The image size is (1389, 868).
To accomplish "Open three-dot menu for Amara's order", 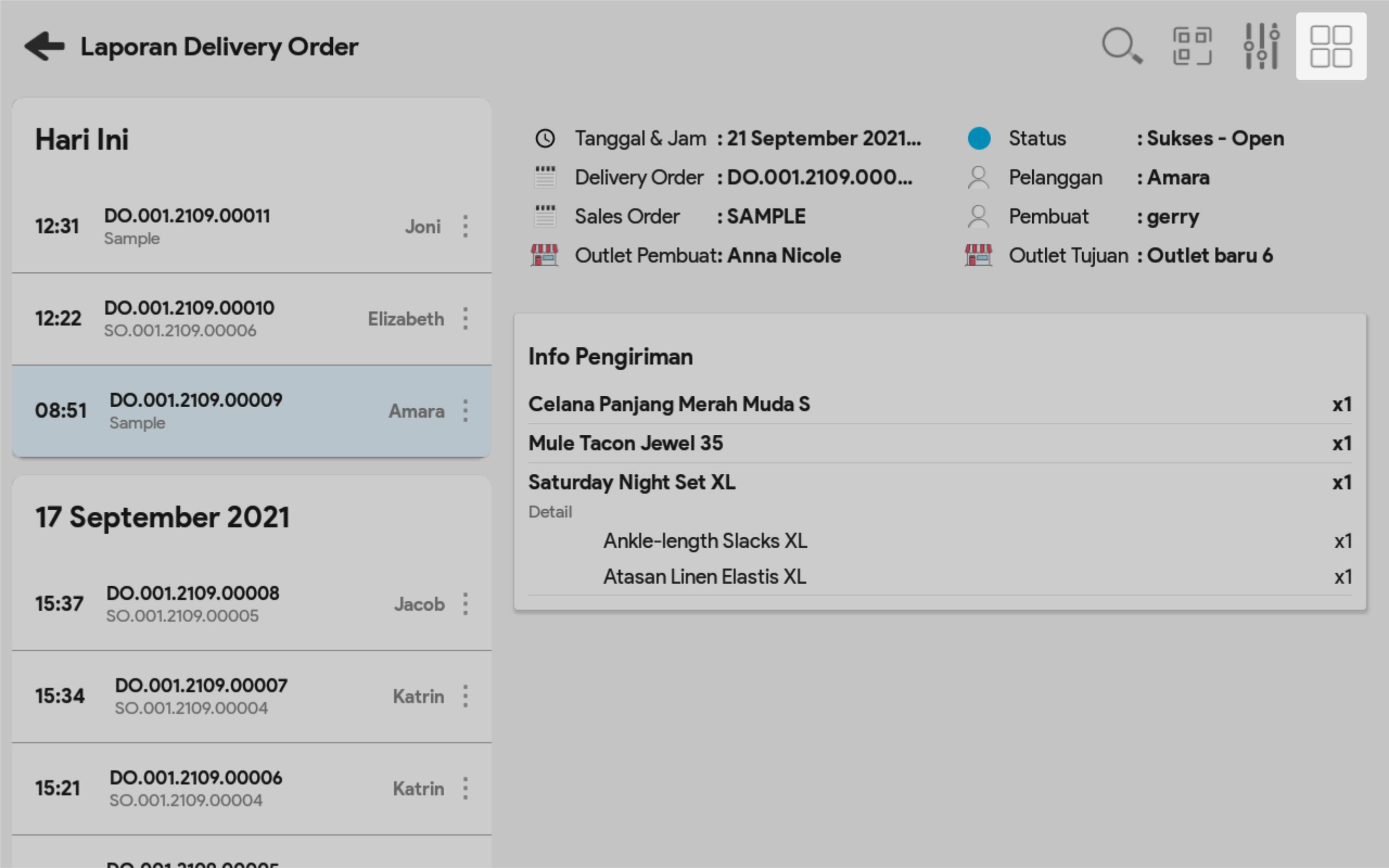I will pos(465,411).
